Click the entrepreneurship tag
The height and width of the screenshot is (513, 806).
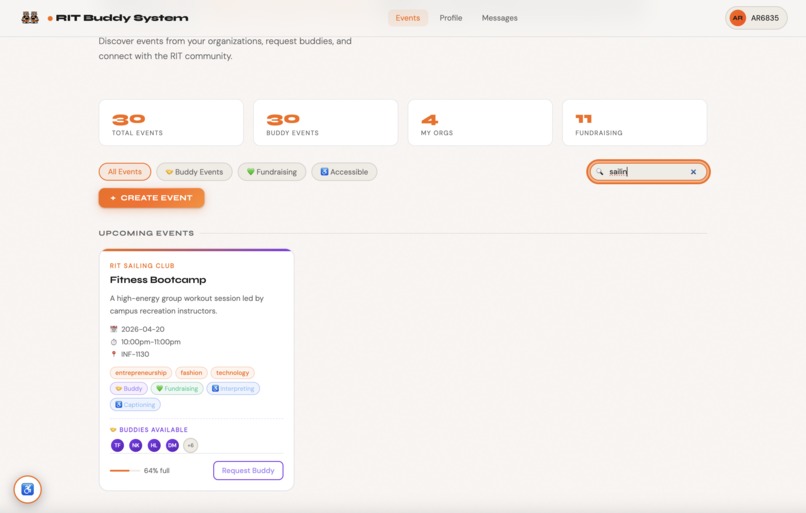point(141,373)
